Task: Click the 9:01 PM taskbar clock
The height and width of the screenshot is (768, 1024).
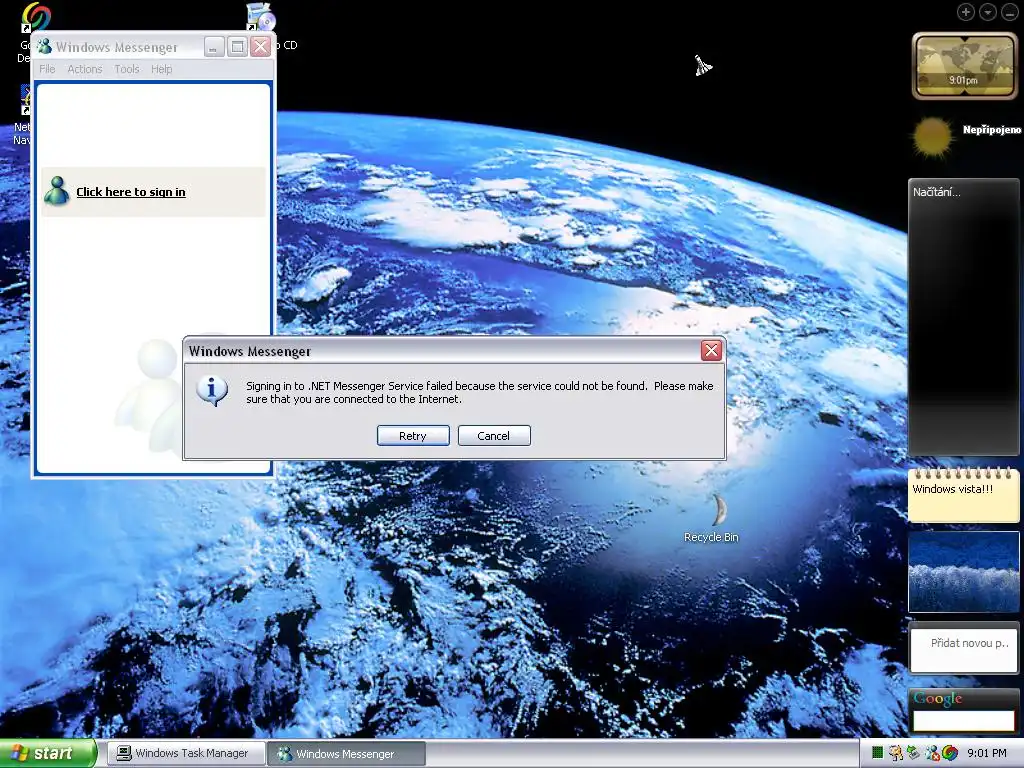Action: (987, 753)
